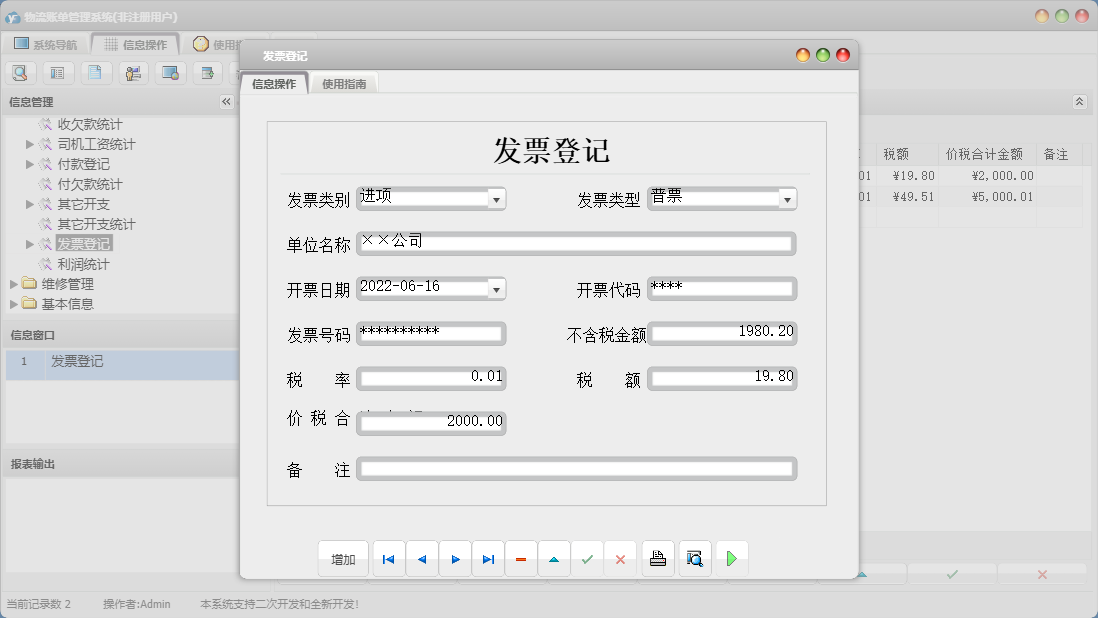Open the 开票日期 date picker dropdown

[x=496, y=288]
